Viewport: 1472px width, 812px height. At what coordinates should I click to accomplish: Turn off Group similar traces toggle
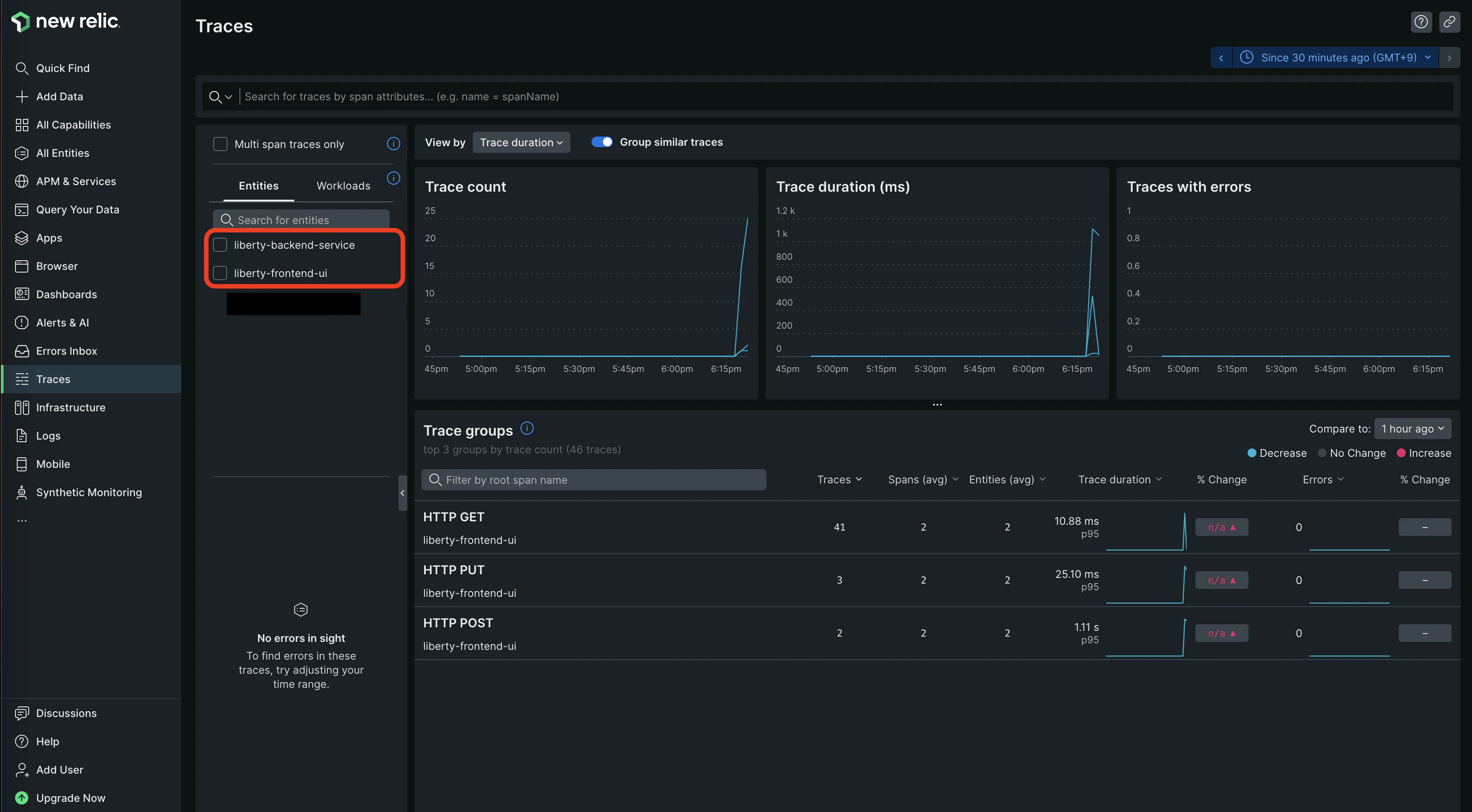click(601, 142)
